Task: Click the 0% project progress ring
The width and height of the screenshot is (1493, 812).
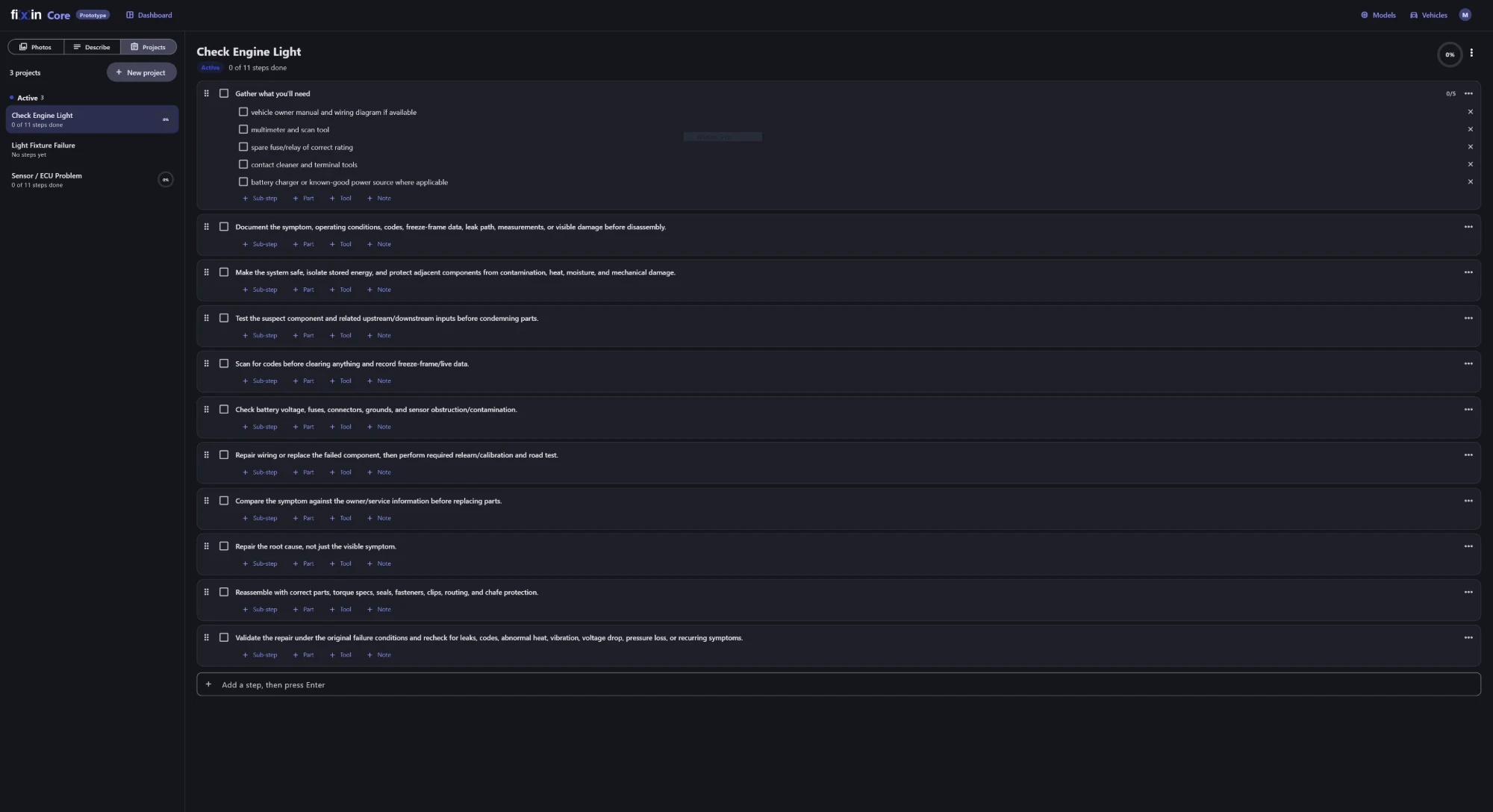Action: pyautogui.click(x=1450, y=54)
